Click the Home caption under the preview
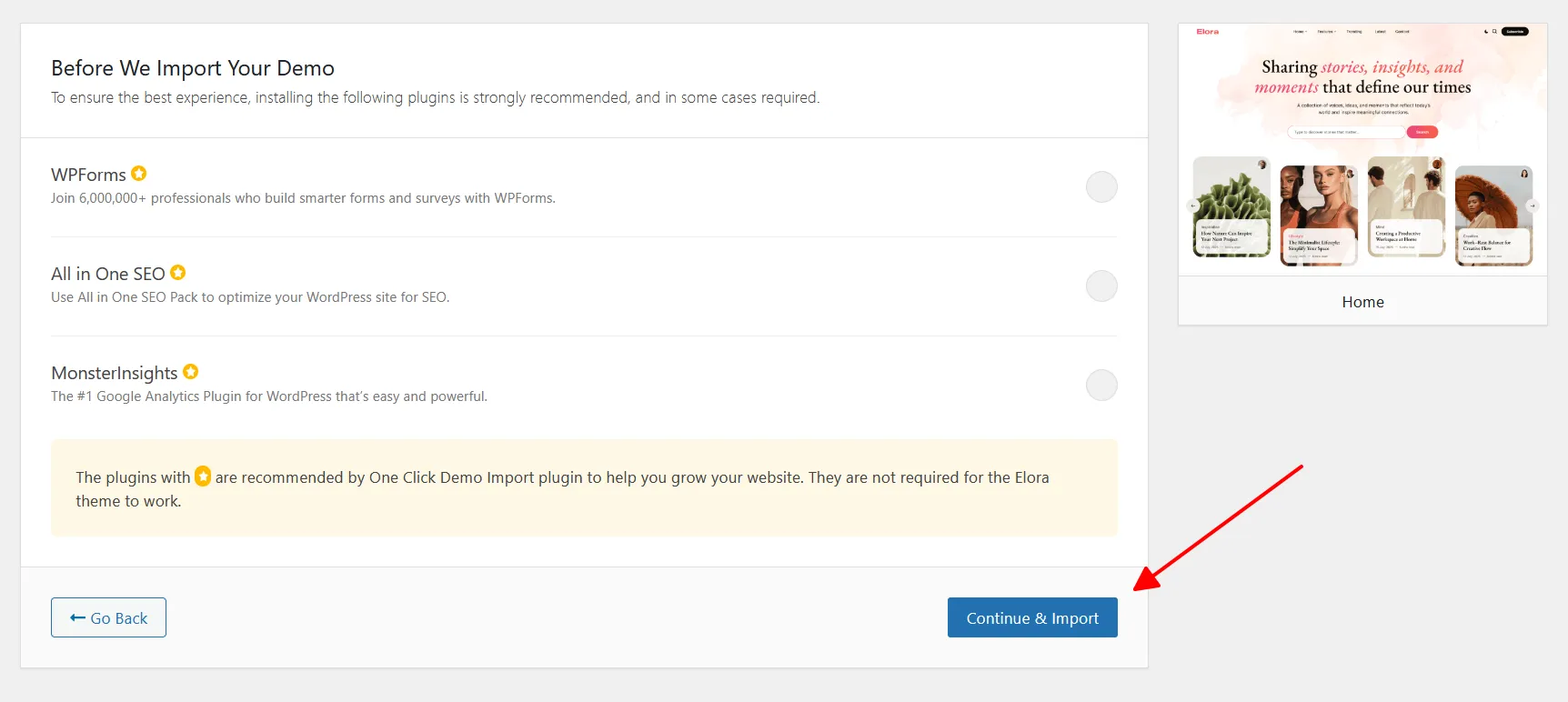 1362,302
